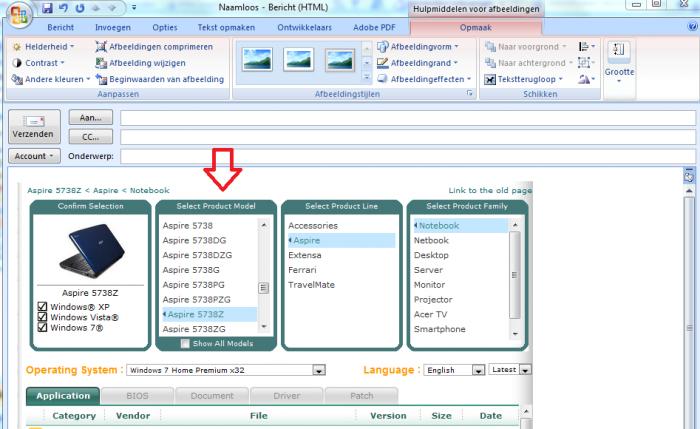Click the help question mark icon
700x429 pixels.
pos(692,27)
